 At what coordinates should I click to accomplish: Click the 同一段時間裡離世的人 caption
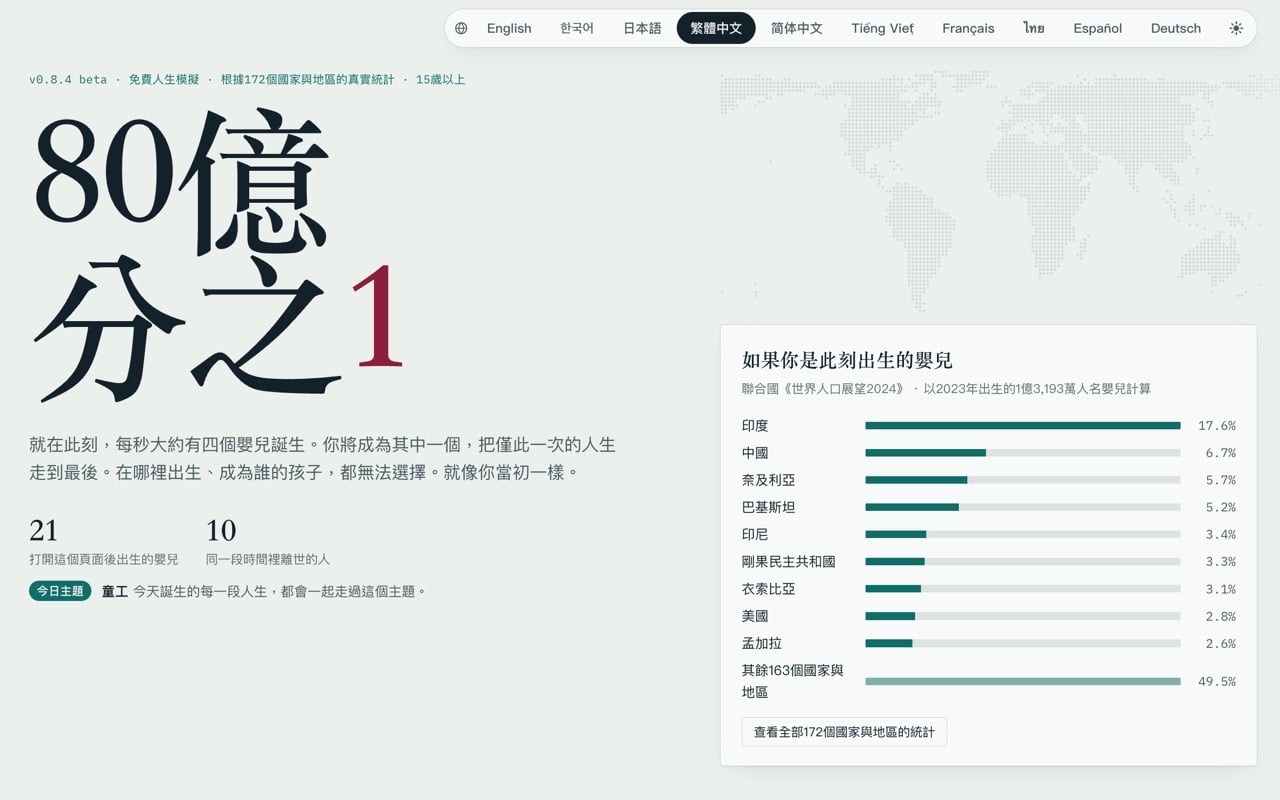(268, 559)
